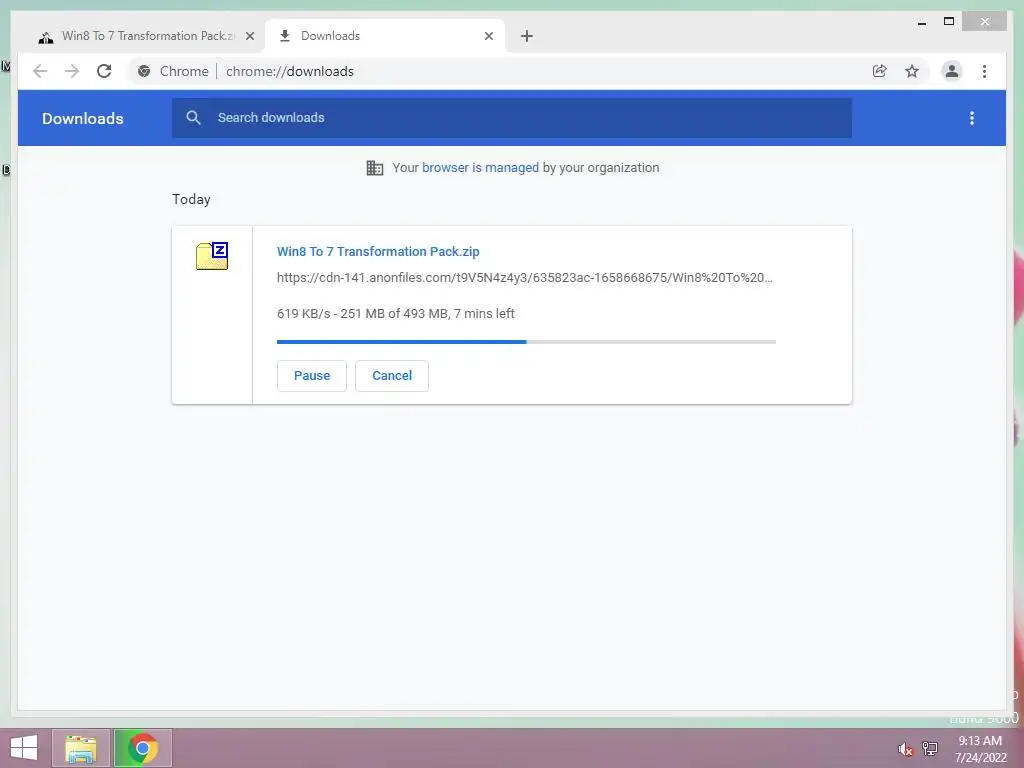Image resolution: width=1024 pixels, height=768 pixels.
Task: Cancel the zip download
Action: pos(392,376)
